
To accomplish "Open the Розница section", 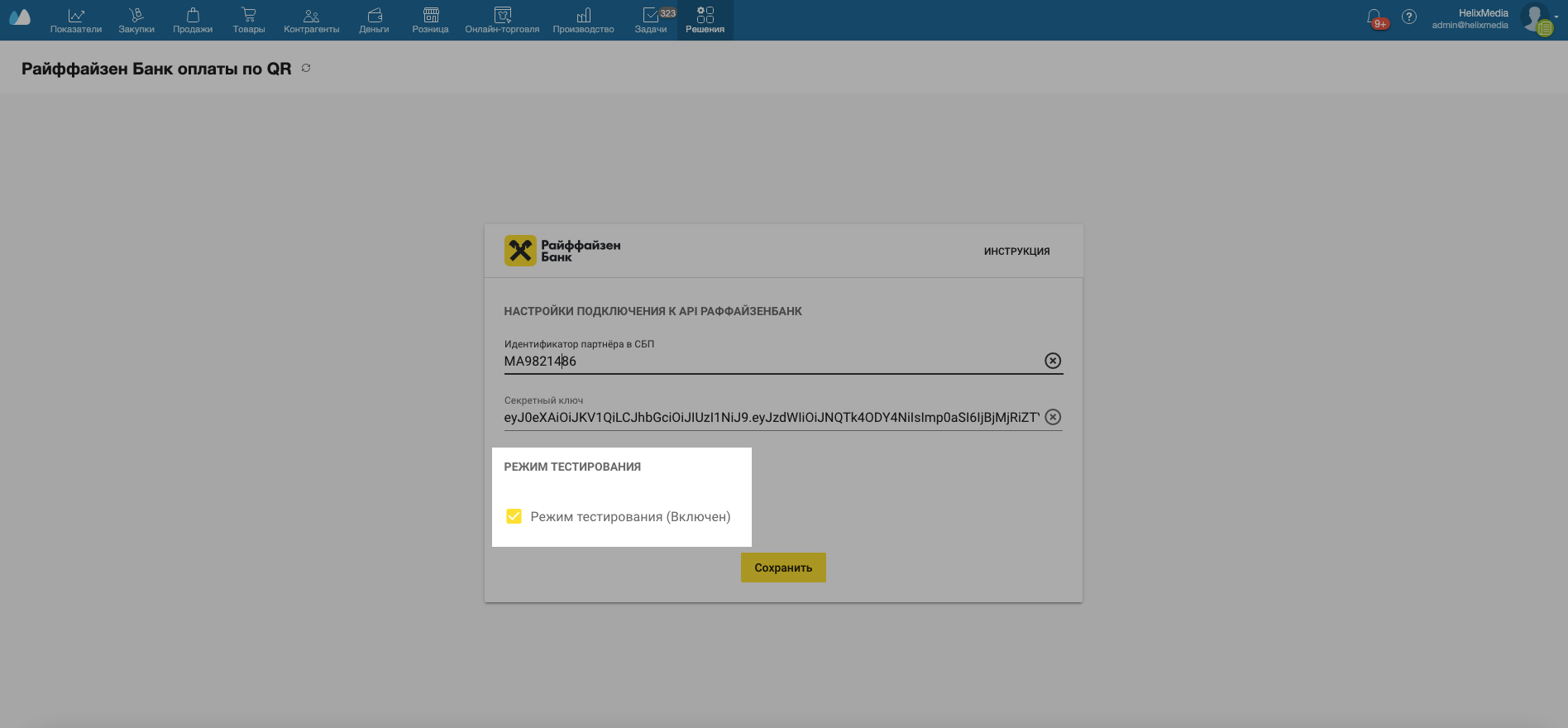I will pos(430,21).
